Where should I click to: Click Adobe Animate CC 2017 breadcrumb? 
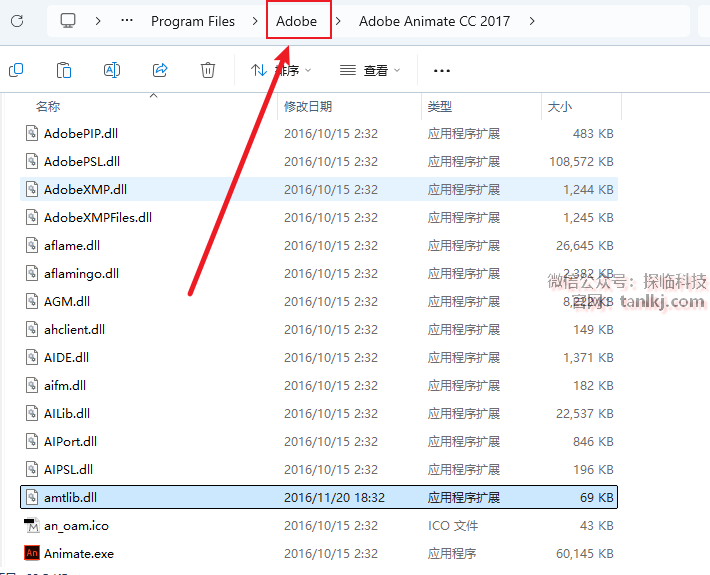click(434, 21)
